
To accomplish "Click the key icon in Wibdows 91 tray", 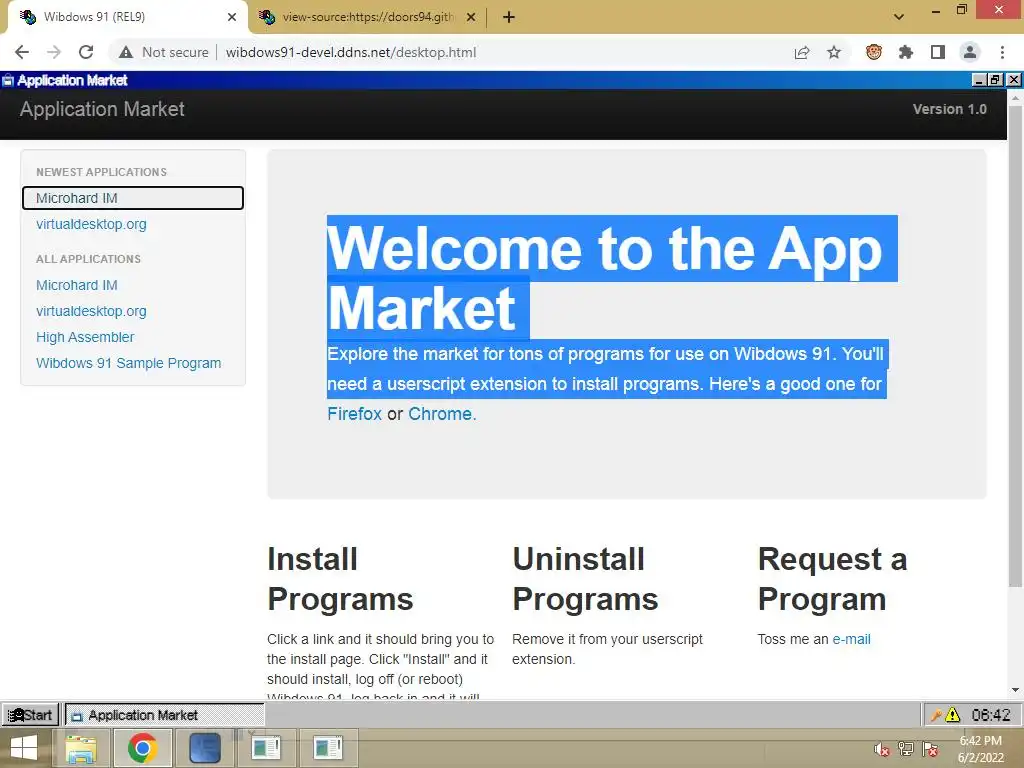I will [x=936, y=715].
